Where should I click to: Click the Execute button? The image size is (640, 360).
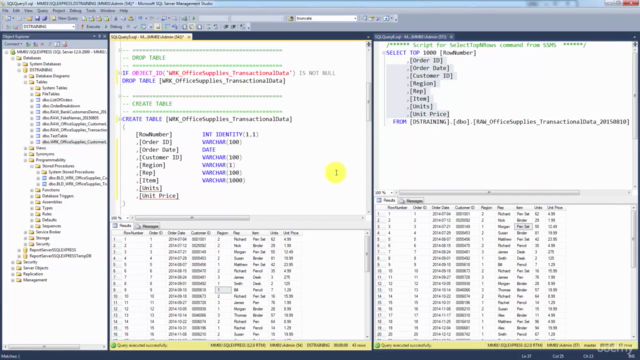click(x=90, y=27)
